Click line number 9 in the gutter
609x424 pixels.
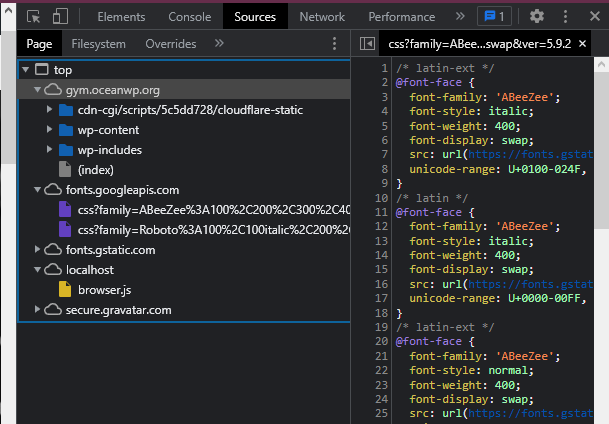pos(384,183)
